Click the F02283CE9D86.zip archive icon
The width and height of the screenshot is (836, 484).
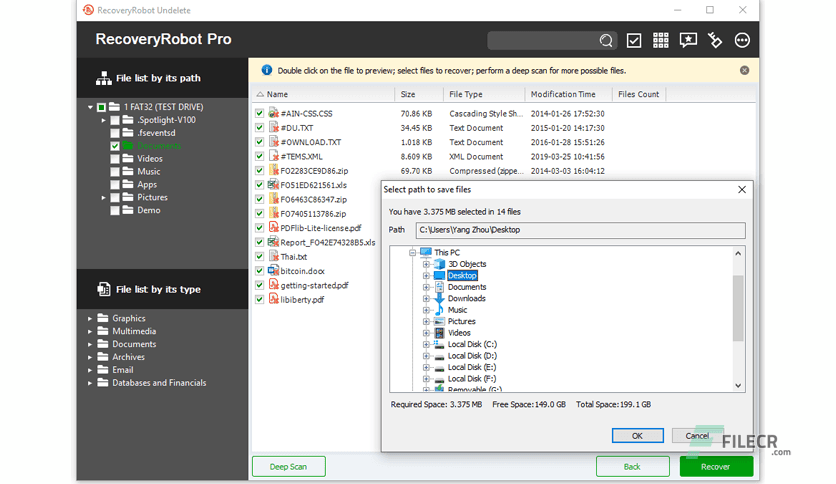click(x=274, y=171)
